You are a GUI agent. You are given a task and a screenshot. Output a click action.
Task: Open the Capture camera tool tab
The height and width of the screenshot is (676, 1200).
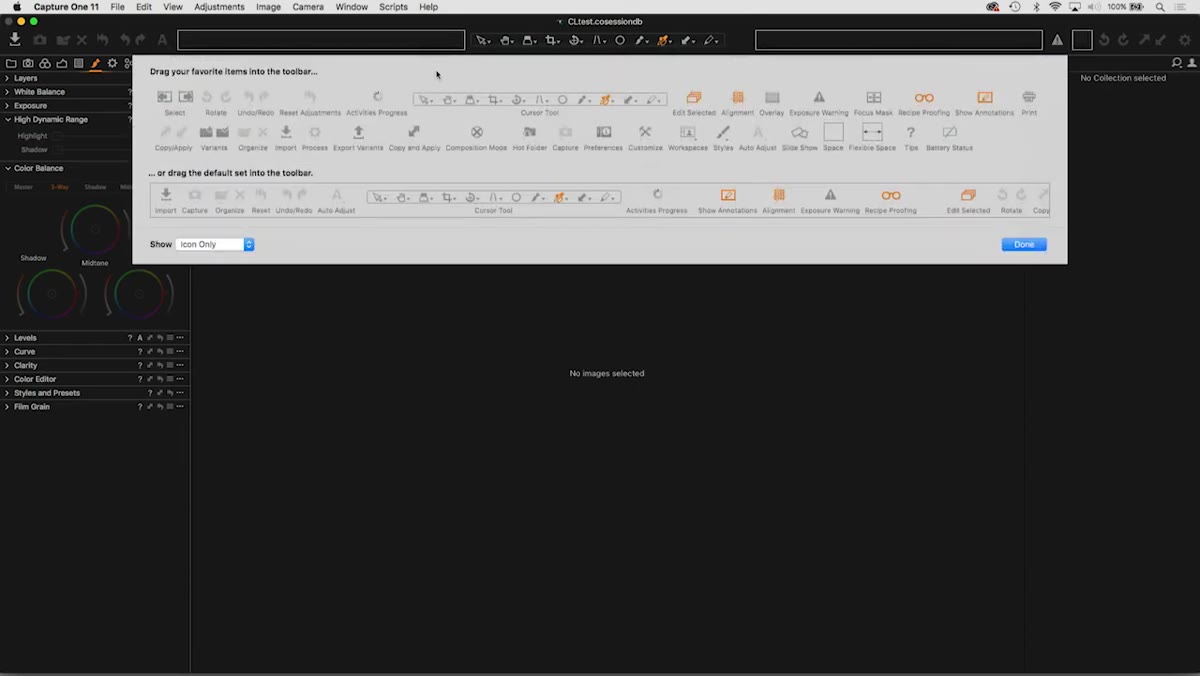[x=28, y=63]
